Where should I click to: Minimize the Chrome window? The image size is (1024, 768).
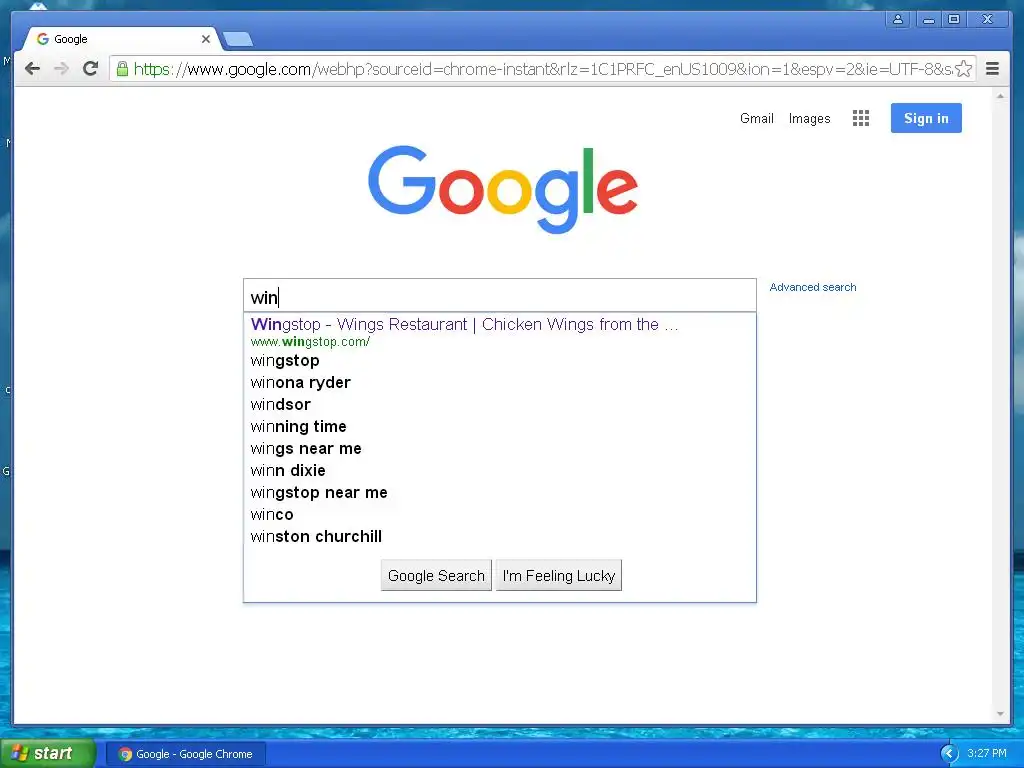tap(928, 19)
